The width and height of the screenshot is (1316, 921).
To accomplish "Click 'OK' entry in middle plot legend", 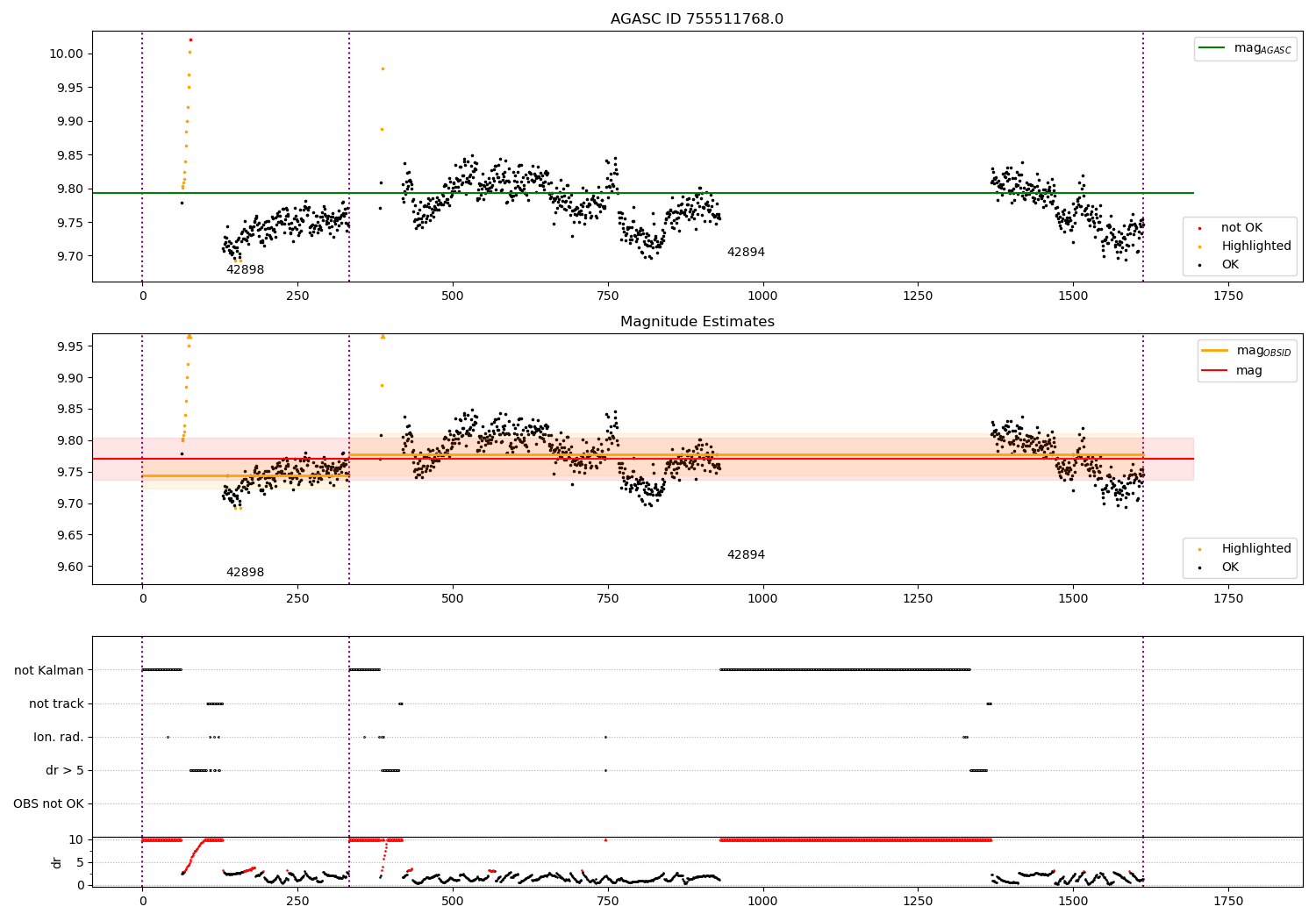I will click(1219, 568).
